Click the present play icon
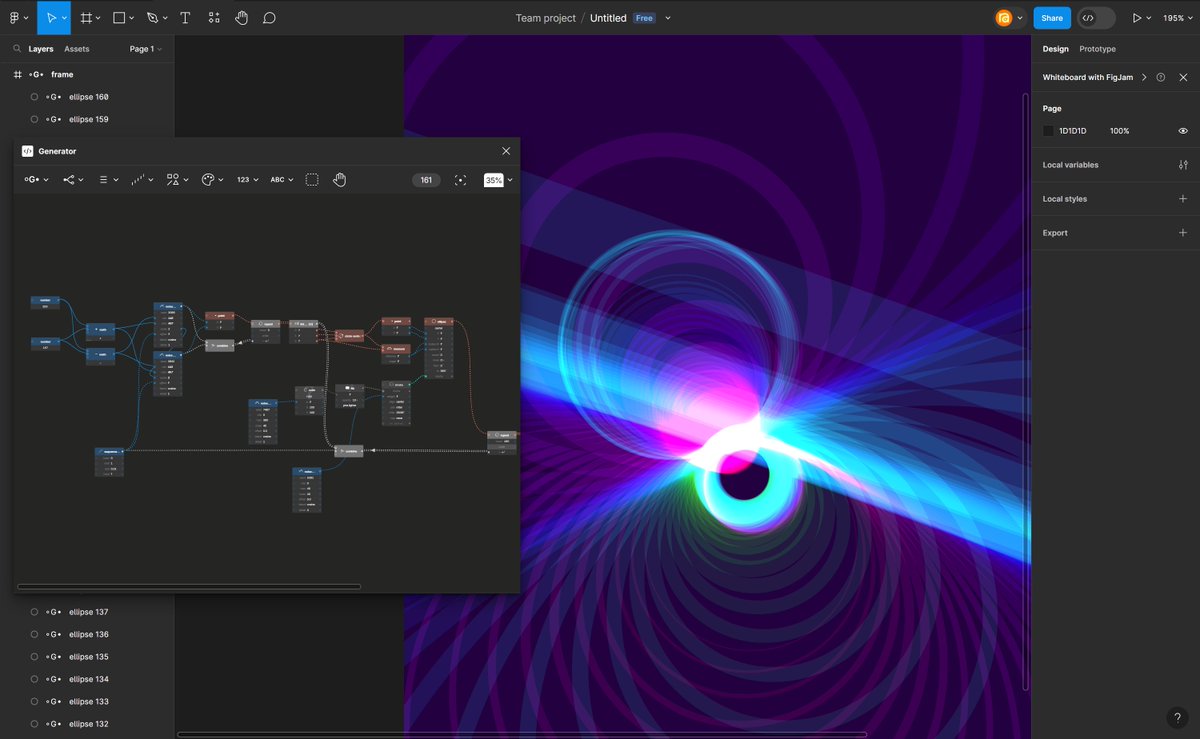Screen dimensions: 1200x739 coord(1136,18)
